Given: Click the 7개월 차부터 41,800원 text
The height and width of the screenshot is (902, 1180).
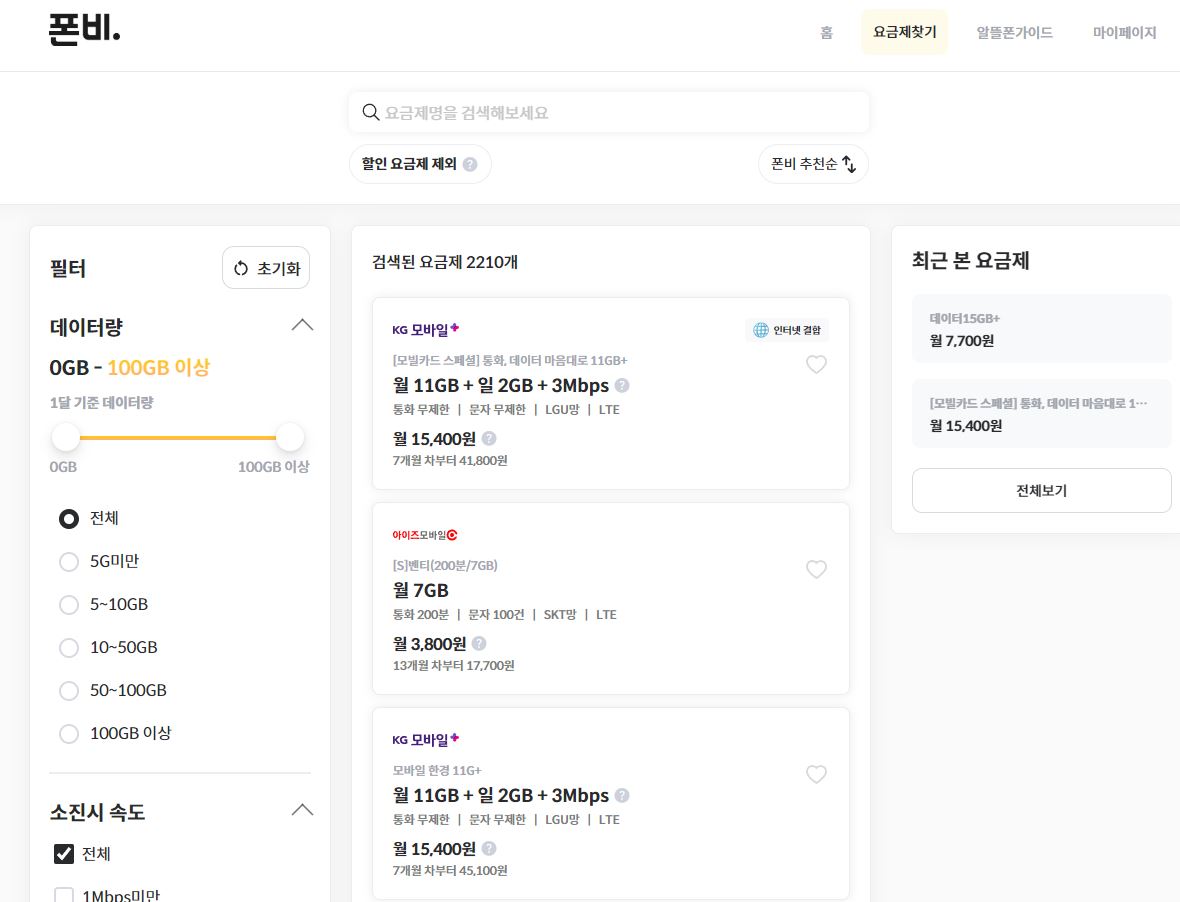Looking at the screenshot, I should click(450, 460).
